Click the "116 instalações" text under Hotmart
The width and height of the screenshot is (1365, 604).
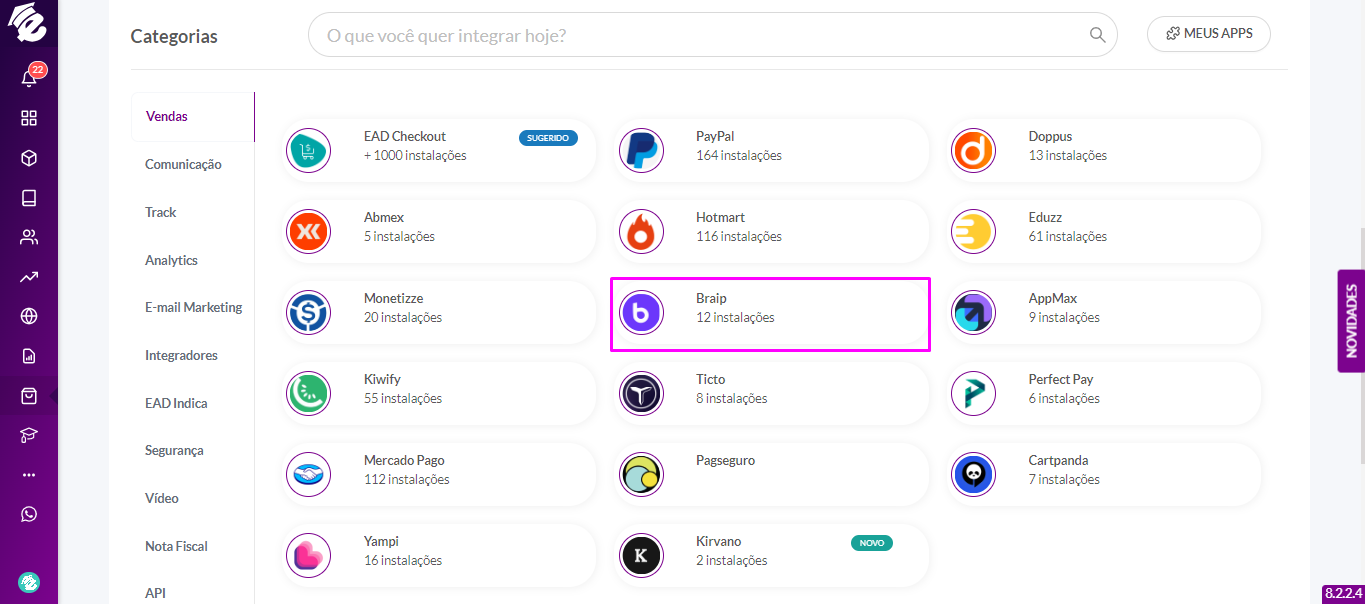pyautogui.click(x=739, y=237)
